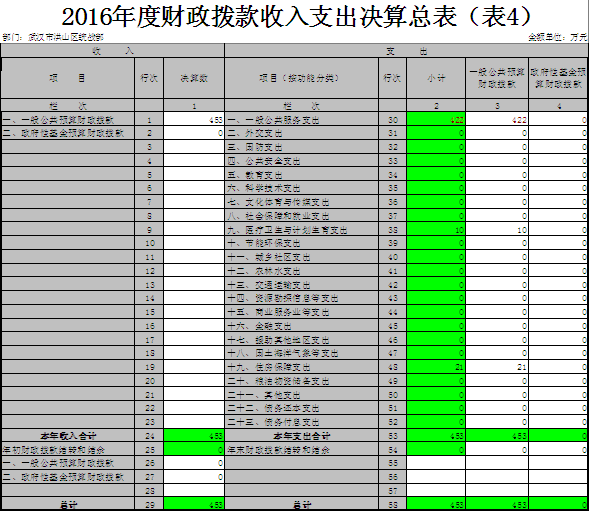Click the cell with value 453 in row 1
Viewport: 590px width, 512px height.
tap(194, 120)
